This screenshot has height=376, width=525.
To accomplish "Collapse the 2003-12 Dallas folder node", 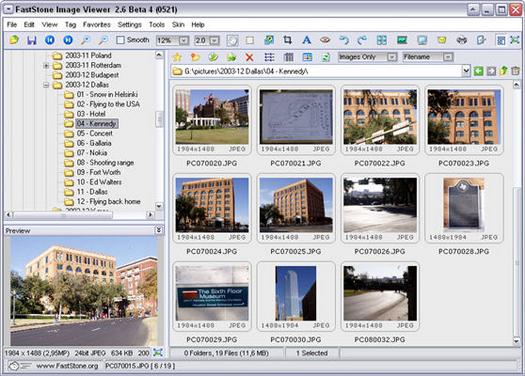I will click(46, 85).
